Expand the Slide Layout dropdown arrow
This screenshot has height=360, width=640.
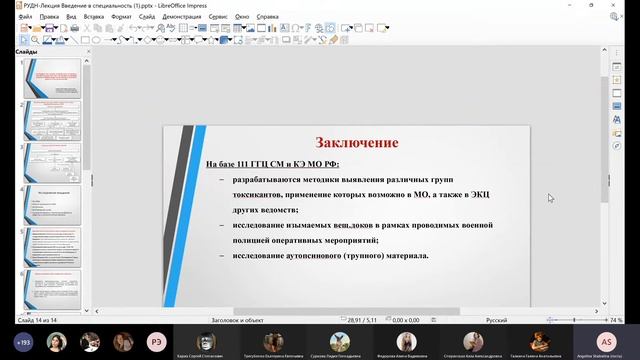click(x=387, y=28)
